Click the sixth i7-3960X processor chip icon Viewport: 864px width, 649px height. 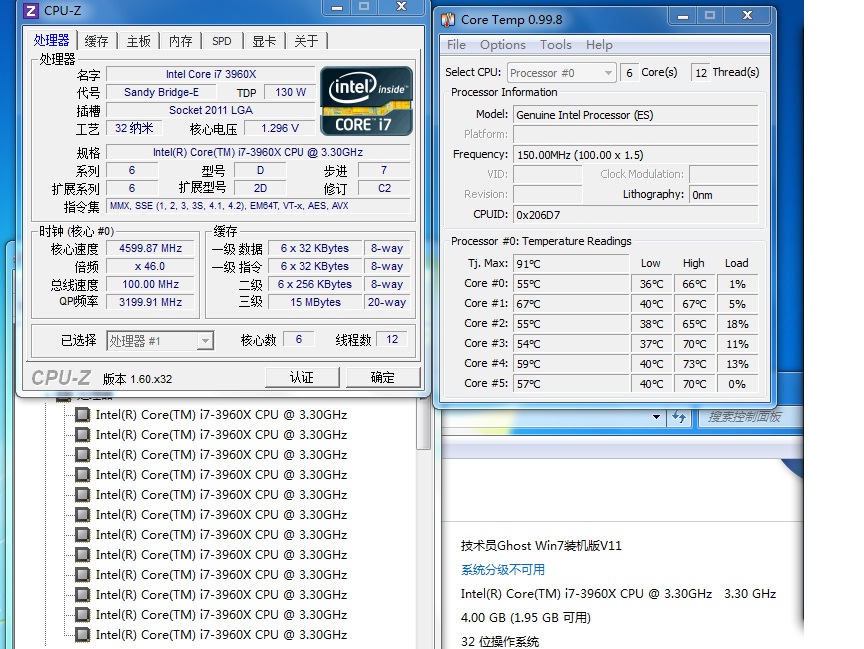pos(83,515)
